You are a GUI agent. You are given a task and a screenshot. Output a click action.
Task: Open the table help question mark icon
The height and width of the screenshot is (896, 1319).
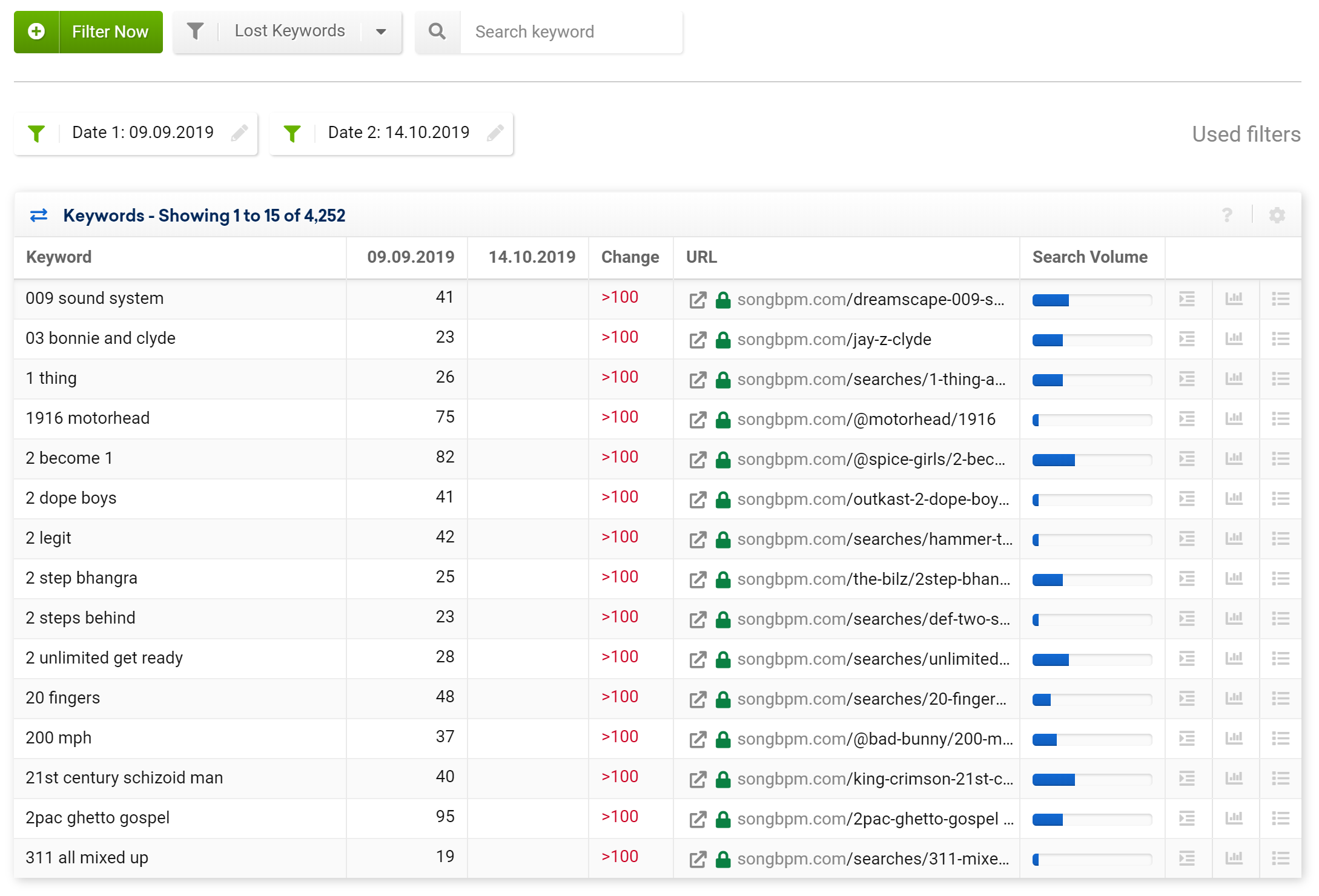[1227, 215]
